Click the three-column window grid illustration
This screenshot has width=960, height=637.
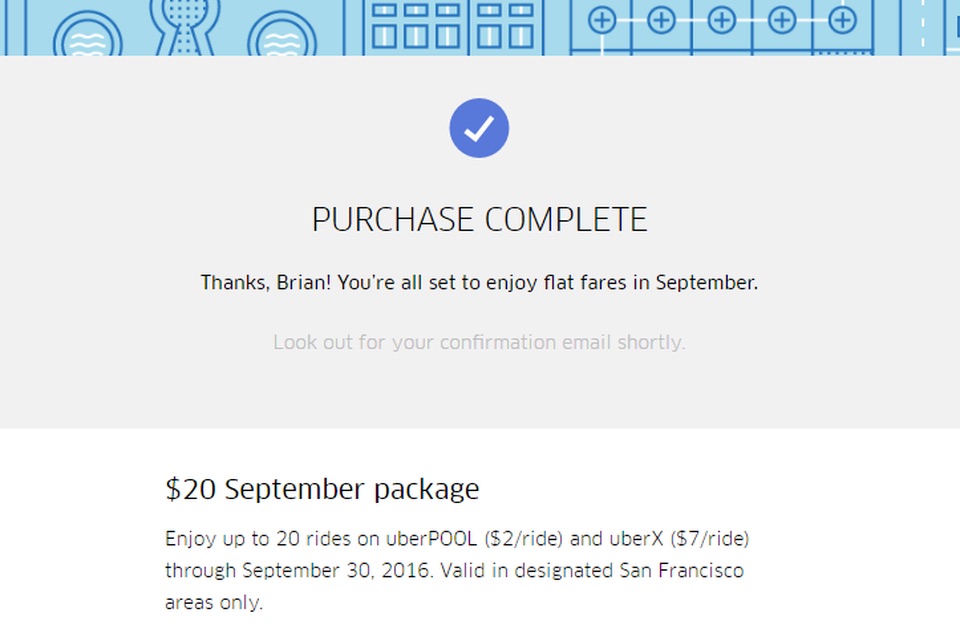[x=417, y=24]
